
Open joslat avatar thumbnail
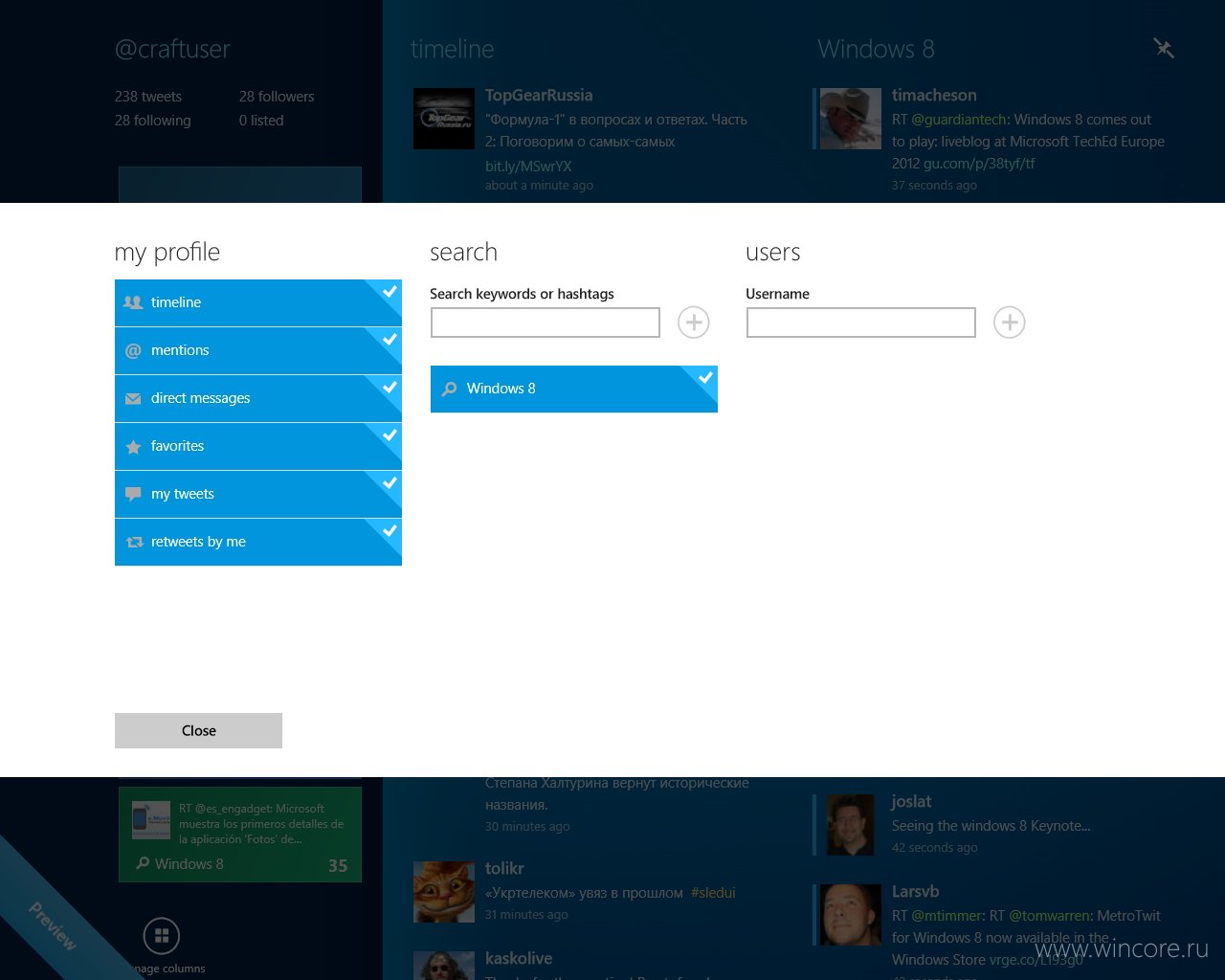point(851,825)
